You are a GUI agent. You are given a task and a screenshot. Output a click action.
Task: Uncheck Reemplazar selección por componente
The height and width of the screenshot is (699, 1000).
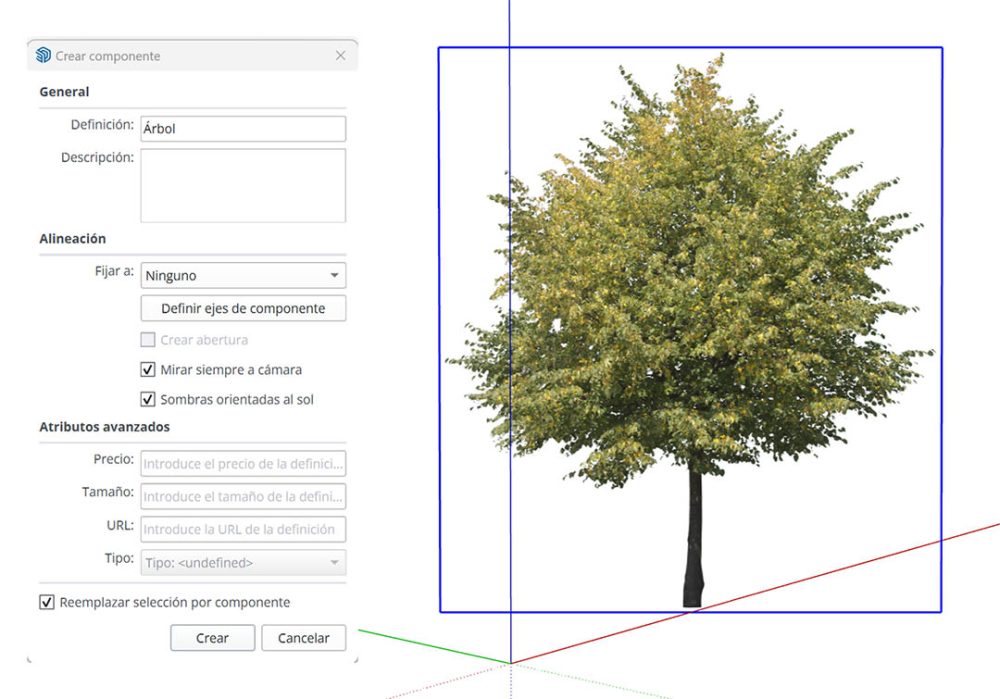[44, 603]
